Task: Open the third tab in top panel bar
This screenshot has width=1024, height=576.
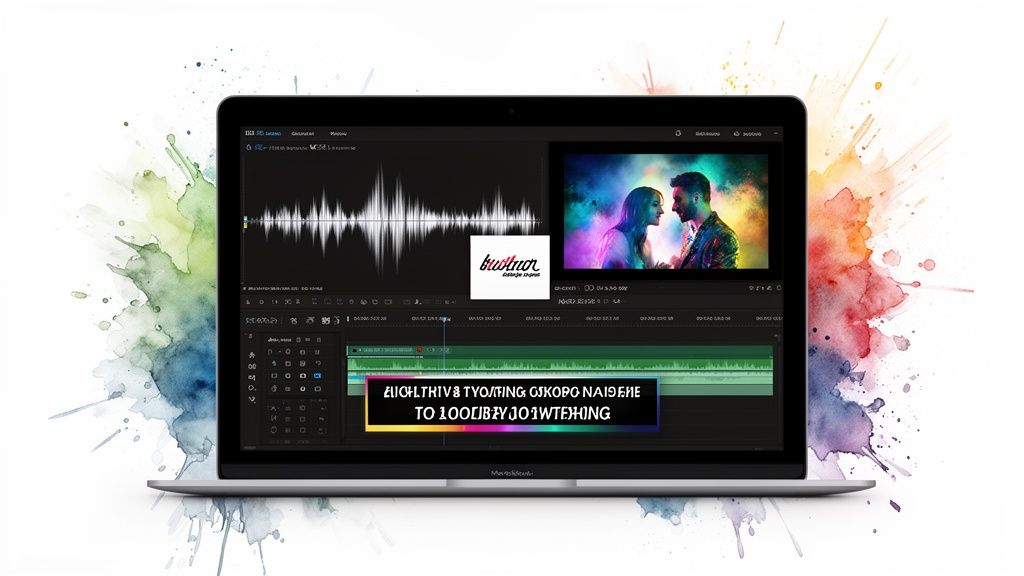Action: click(339, 132)
